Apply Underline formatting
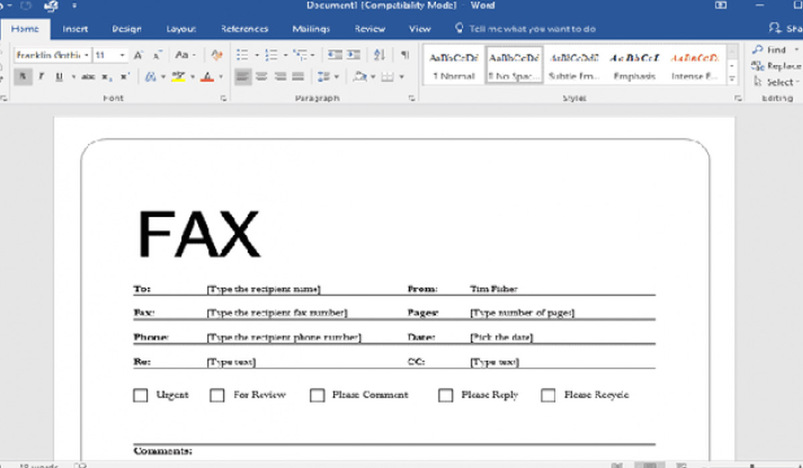The image size is (803, 468). (x=59, y=77)
